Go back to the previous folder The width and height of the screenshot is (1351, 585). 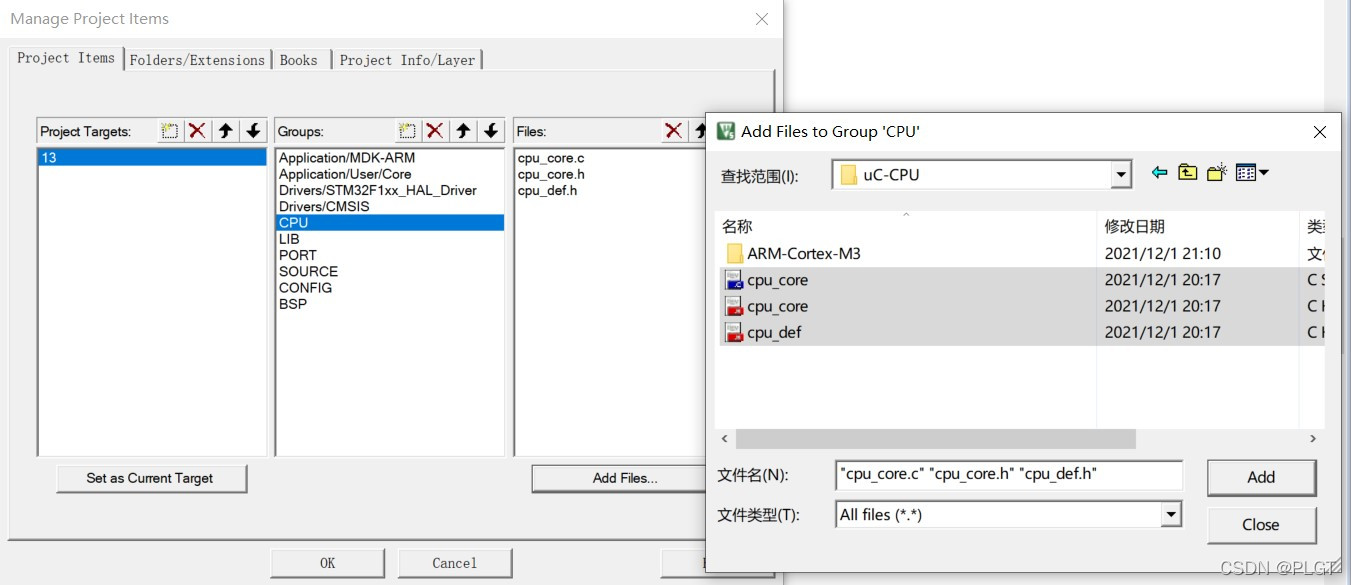coord(1159,171)
